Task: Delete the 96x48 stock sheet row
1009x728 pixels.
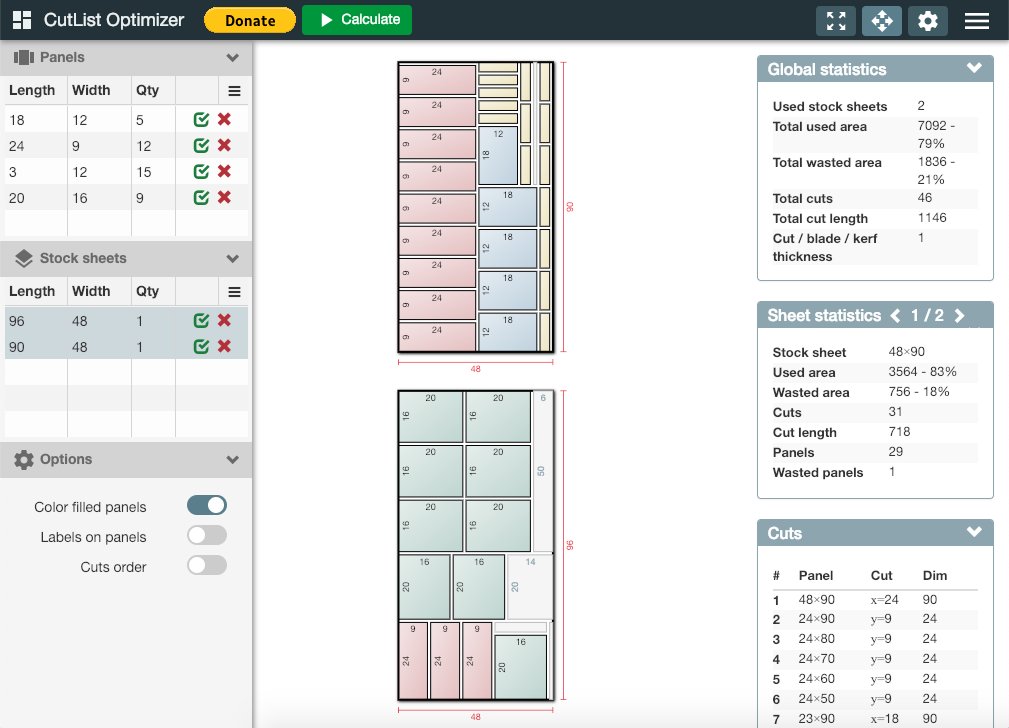Action: 224,320
